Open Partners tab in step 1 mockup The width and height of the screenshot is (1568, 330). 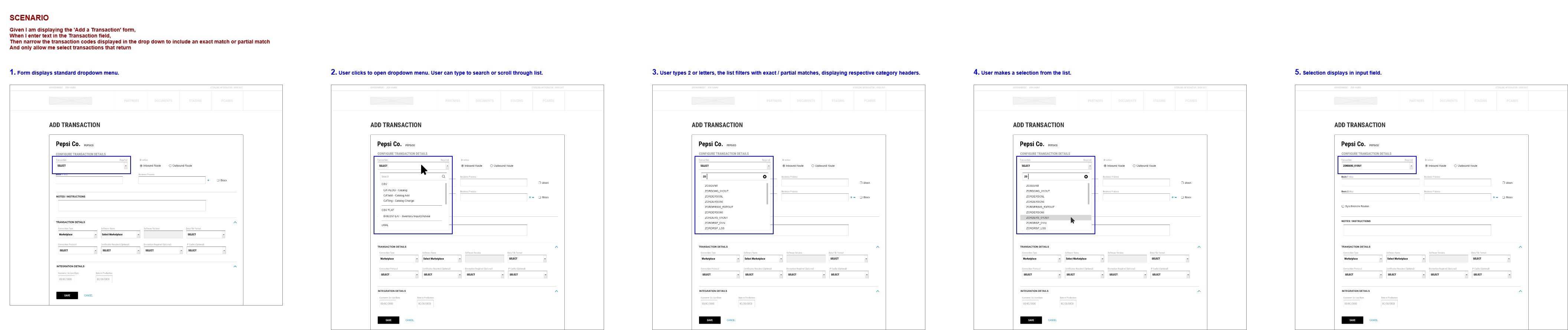[x=131, y=101]
